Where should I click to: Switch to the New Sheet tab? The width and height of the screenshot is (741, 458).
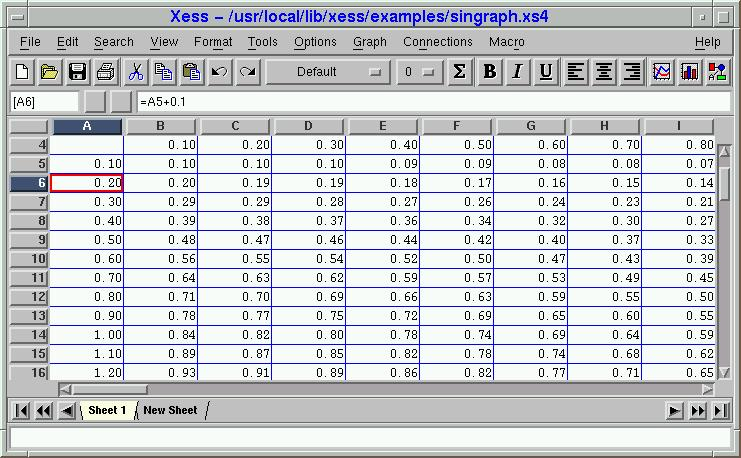point(171,410)
